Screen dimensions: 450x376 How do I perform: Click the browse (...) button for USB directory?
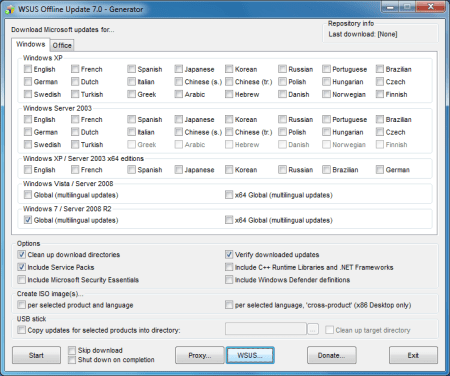pos(313,330)
